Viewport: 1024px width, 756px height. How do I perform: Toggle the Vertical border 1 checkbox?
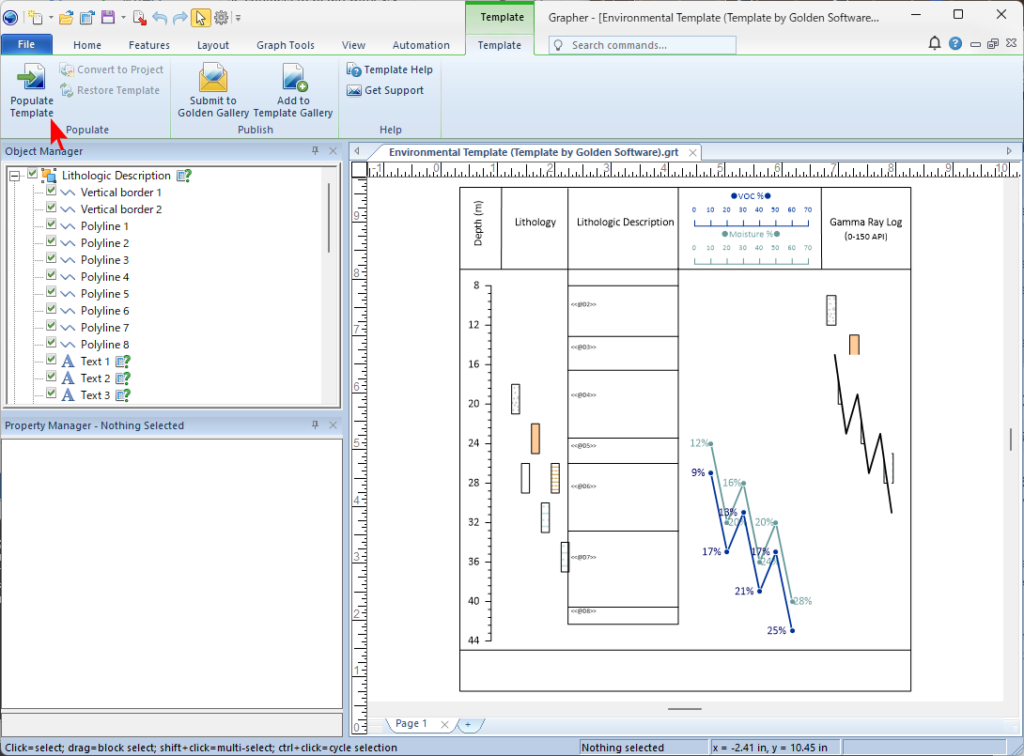click(x=51, y=192)
